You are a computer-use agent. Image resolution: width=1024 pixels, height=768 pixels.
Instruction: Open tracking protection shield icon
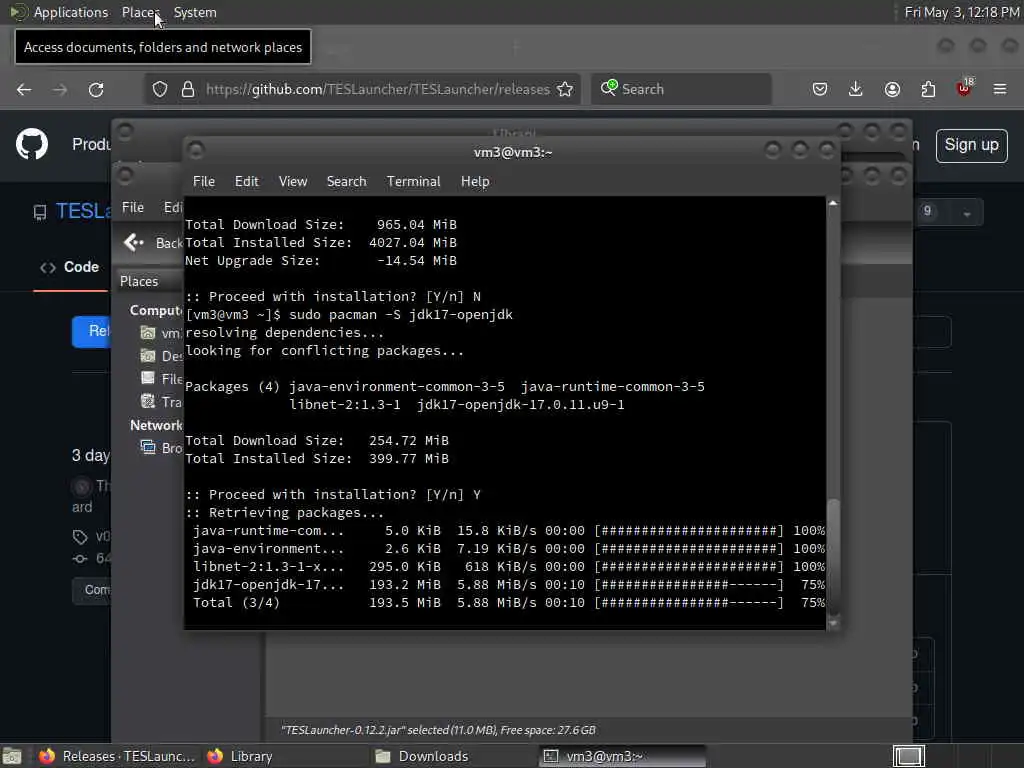pos(160,89)
